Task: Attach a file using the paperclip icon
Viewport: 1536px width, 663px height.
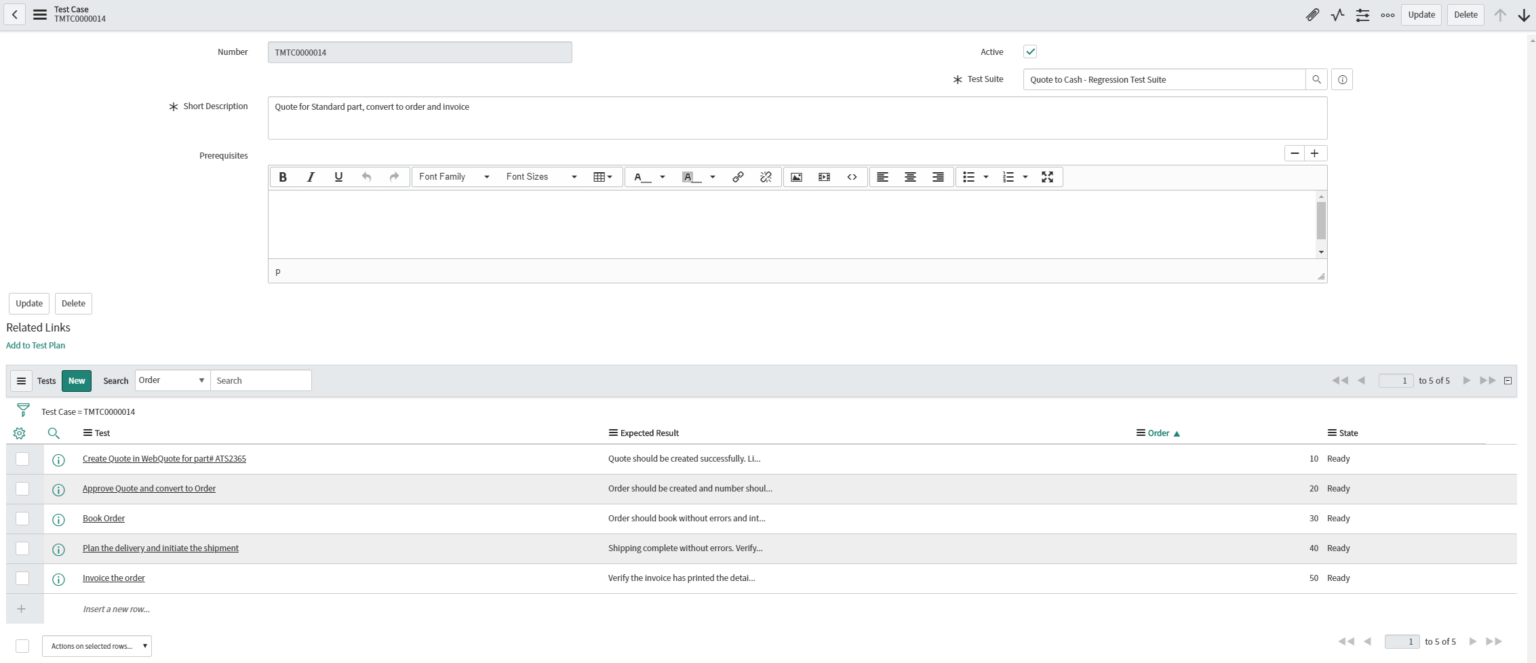Action: [1313, 14]
